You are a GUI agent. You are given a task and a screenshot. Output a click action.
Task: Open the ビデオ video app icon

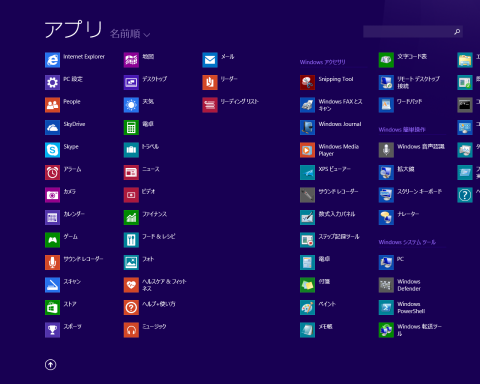pyautogui.click(x=131, y=195)
